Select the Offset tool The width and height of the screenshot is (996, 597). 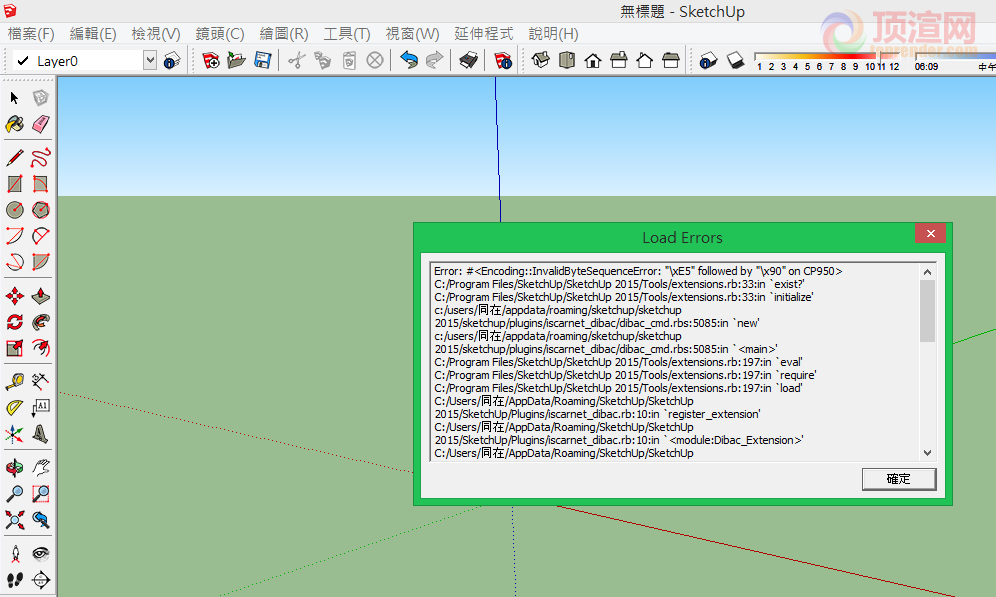[x=41, y=348]
